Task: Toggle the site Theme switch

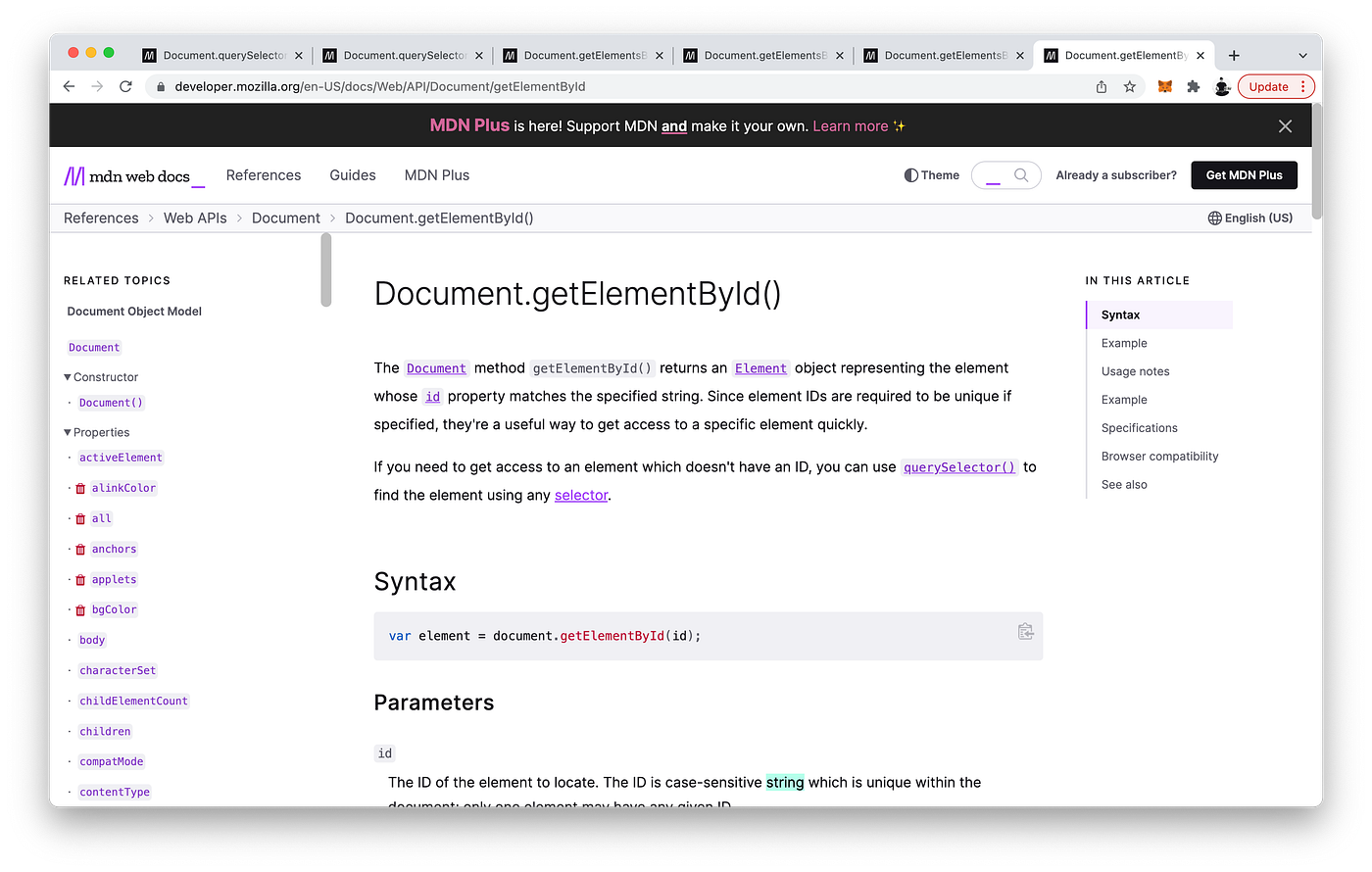Action: click(x=930, y=174)
